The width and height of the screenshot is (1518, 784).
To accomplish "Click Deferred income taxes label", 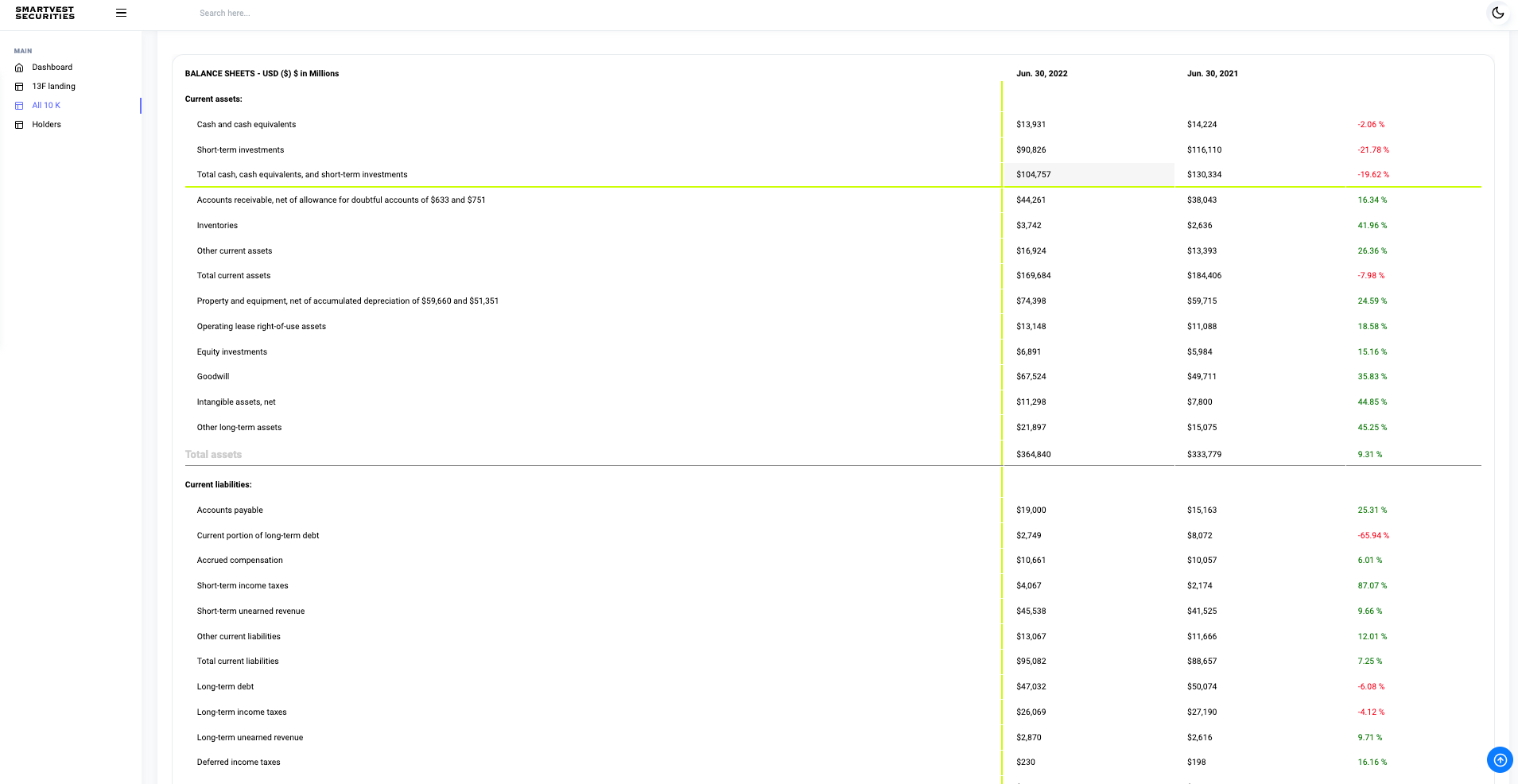I will pyautogui.click(x=239, y=763).
